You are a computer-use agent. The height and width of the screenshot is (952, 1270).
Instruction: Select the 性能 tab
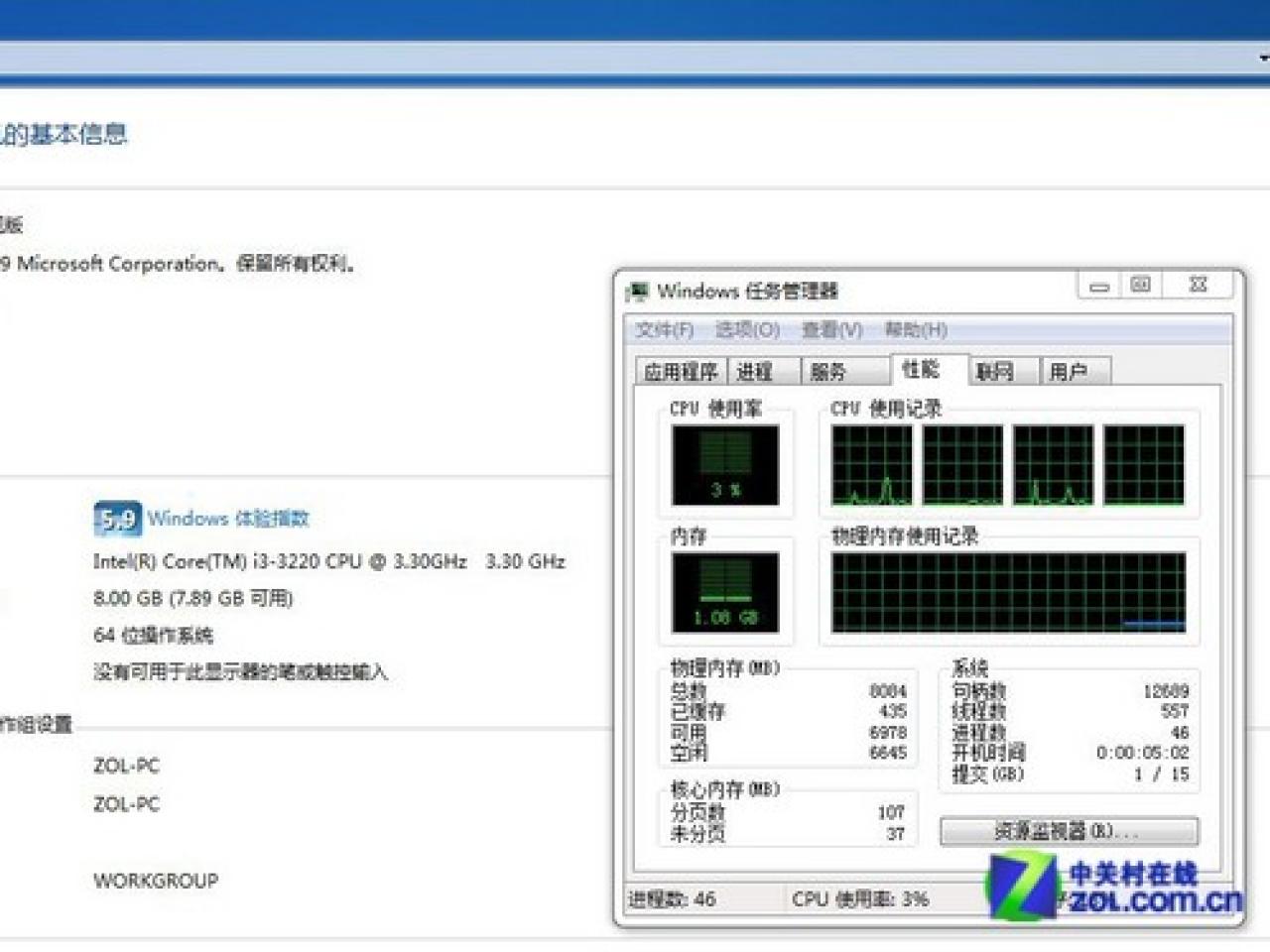tap(929, 370)
